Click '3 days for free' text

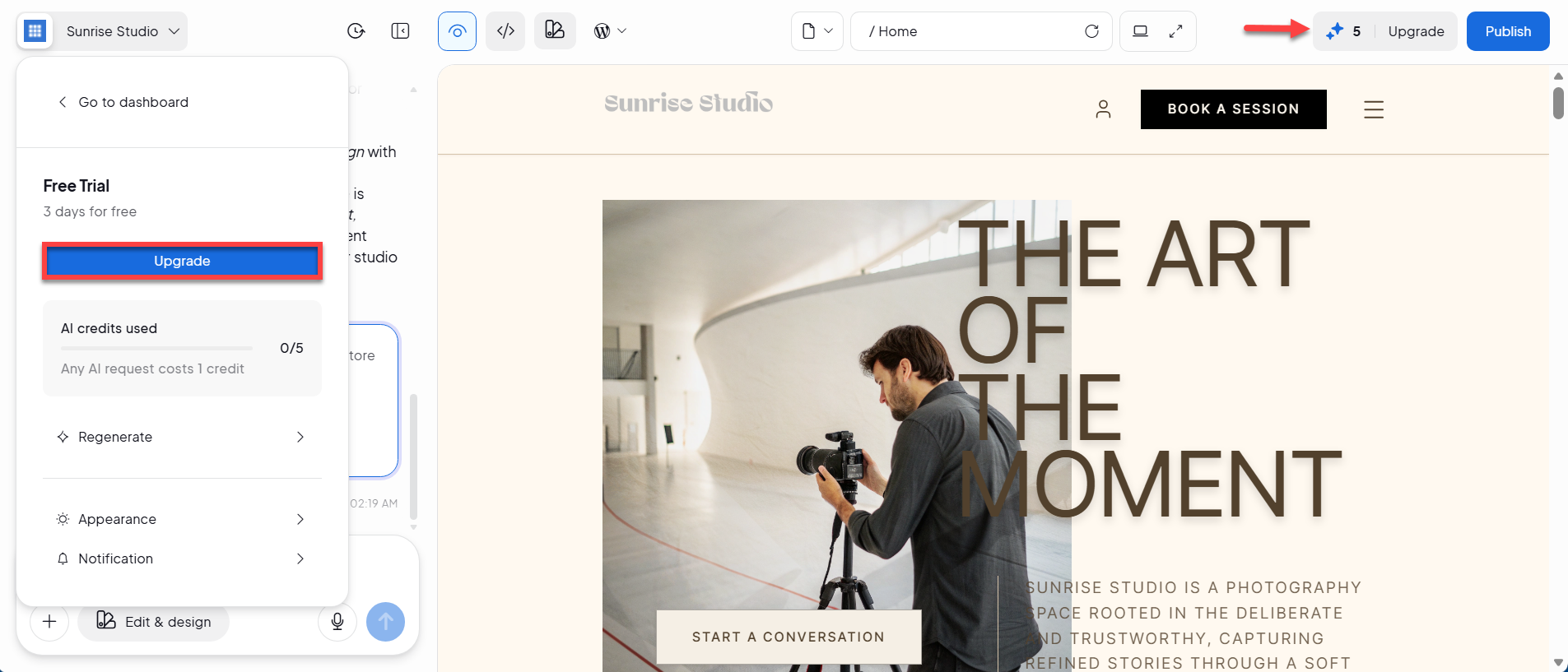point(90,211)
